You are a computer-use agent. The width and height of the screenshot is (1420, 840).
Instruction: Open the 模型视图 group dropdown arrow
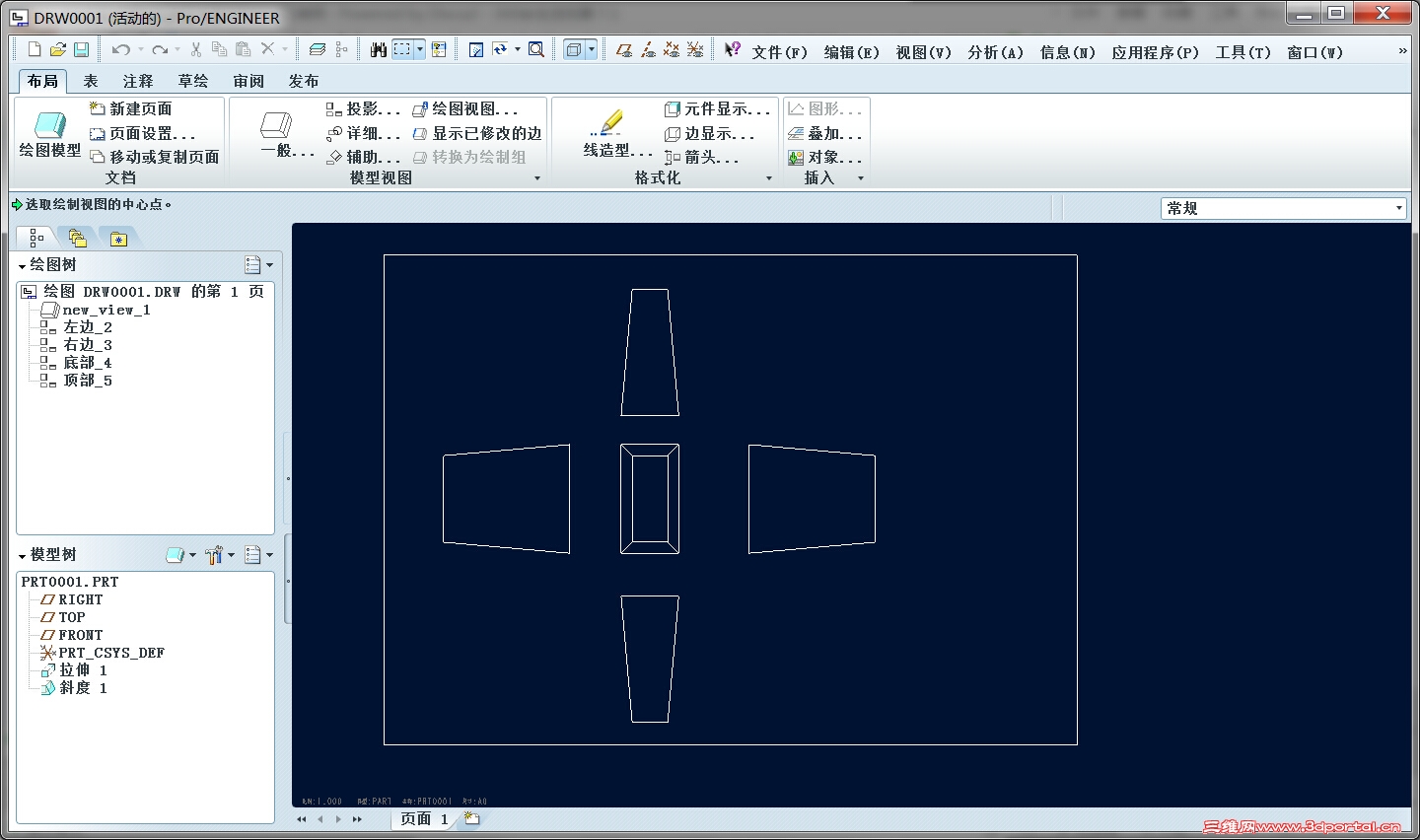tap(537, 177)
